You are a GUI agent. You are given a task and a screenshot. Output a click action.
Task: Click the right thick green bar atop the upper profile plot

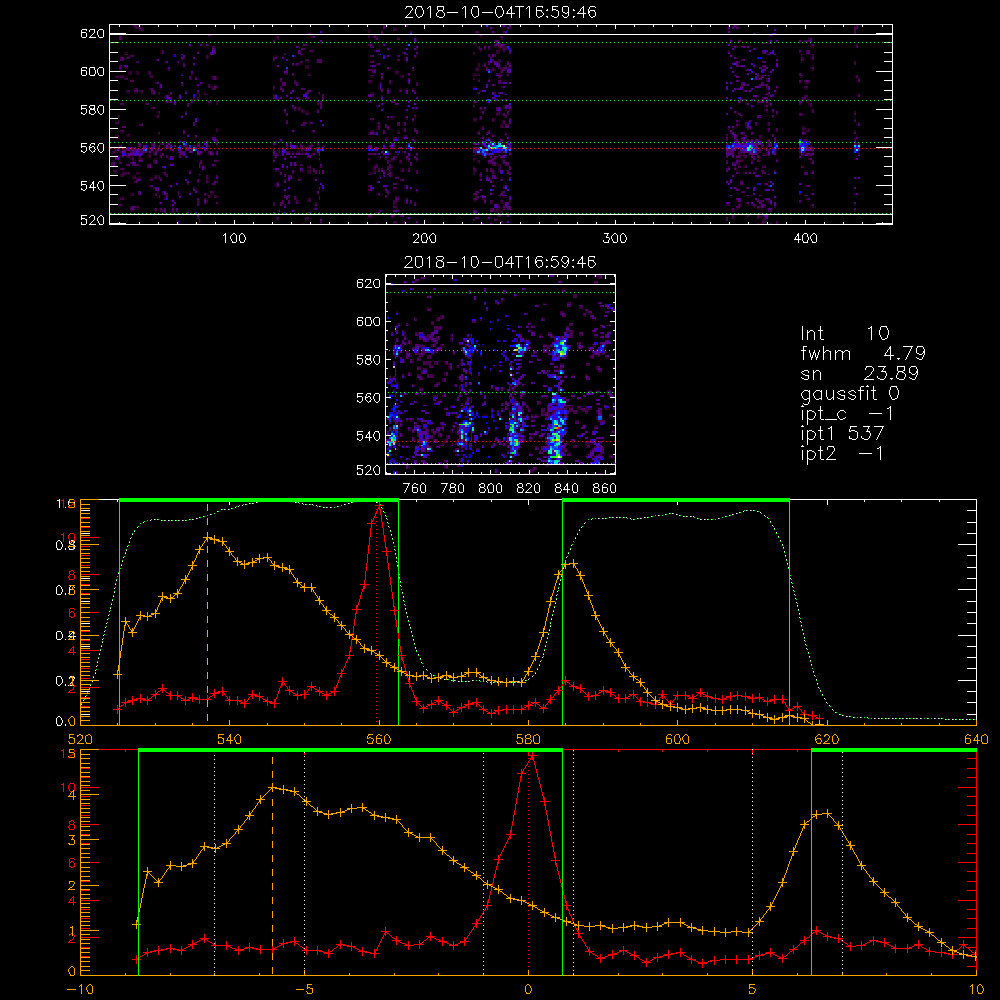[676, 500]
